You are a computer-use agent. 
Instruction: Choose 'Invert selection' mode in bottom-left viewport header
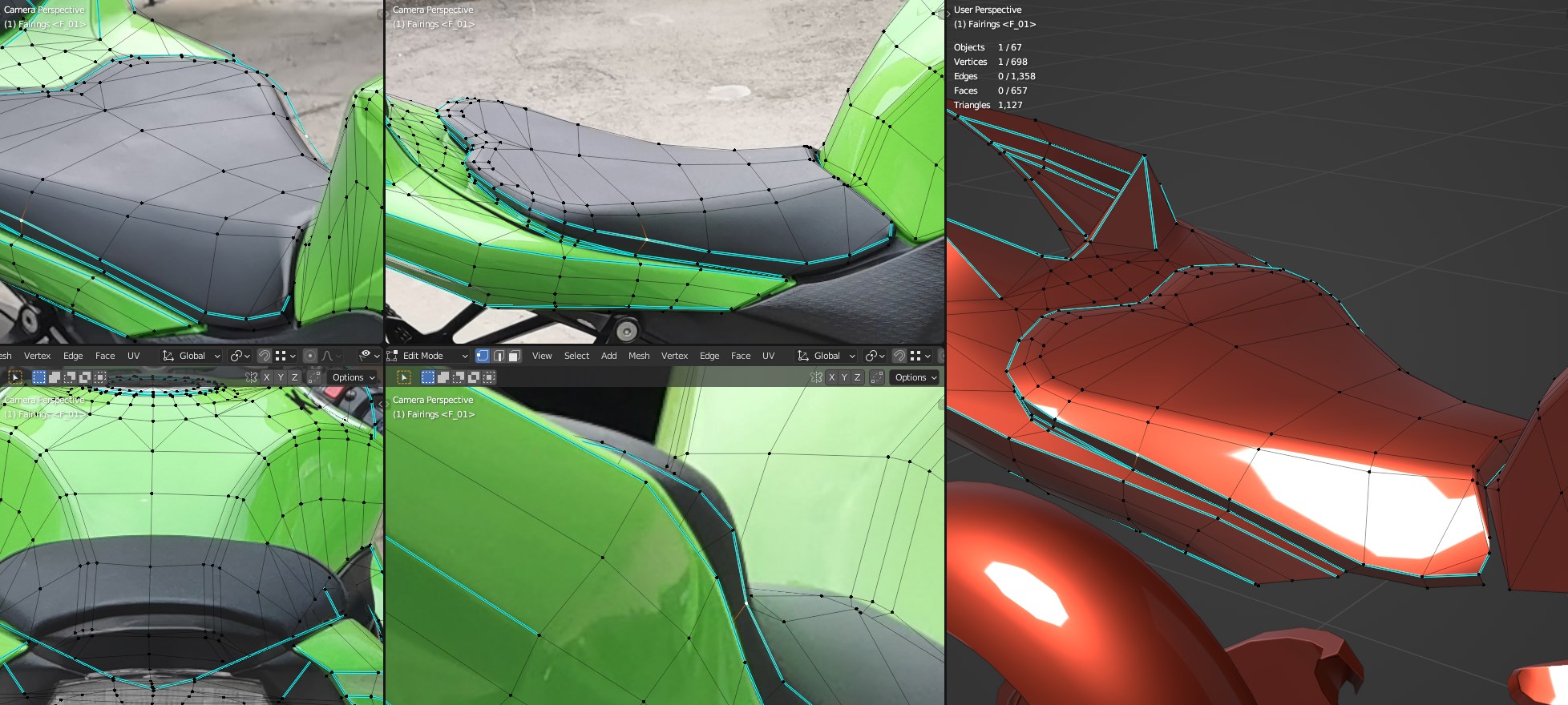click(85, 377)
